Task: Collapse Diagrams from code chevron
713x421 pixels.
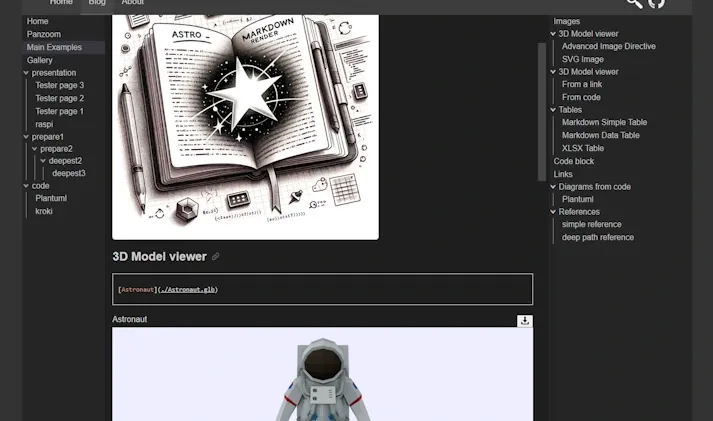Action: pos(553,187)
